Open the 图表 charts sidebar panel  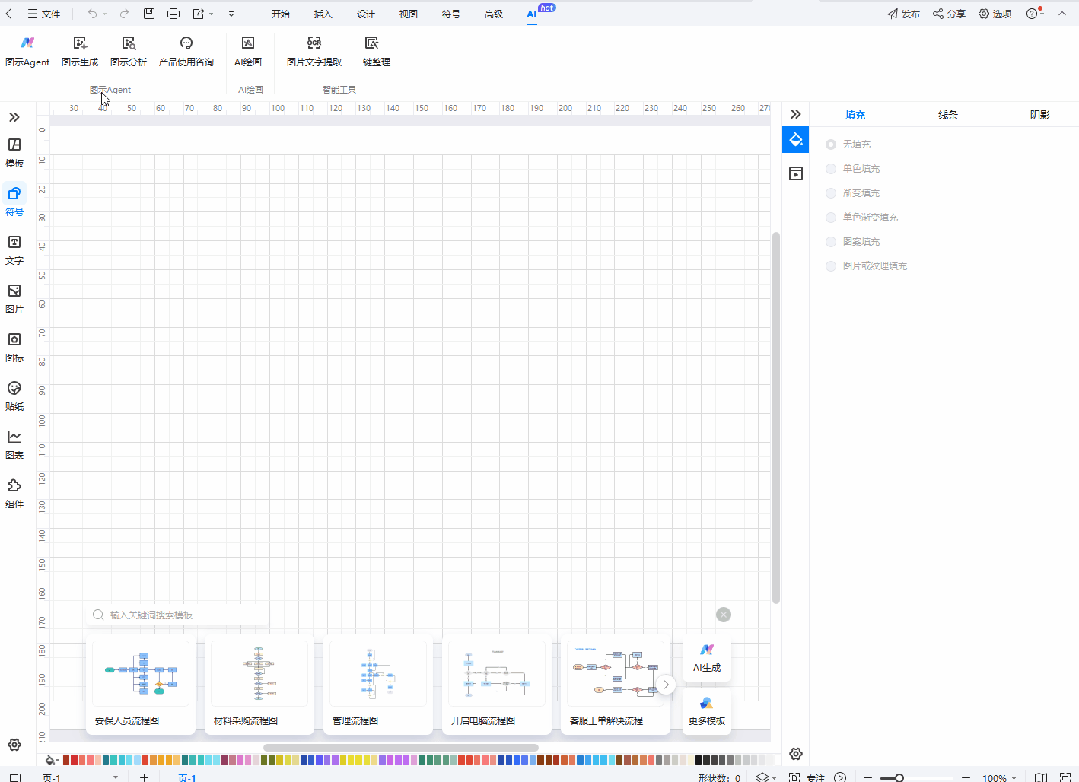pyautogui.click(x=14, y=445)
